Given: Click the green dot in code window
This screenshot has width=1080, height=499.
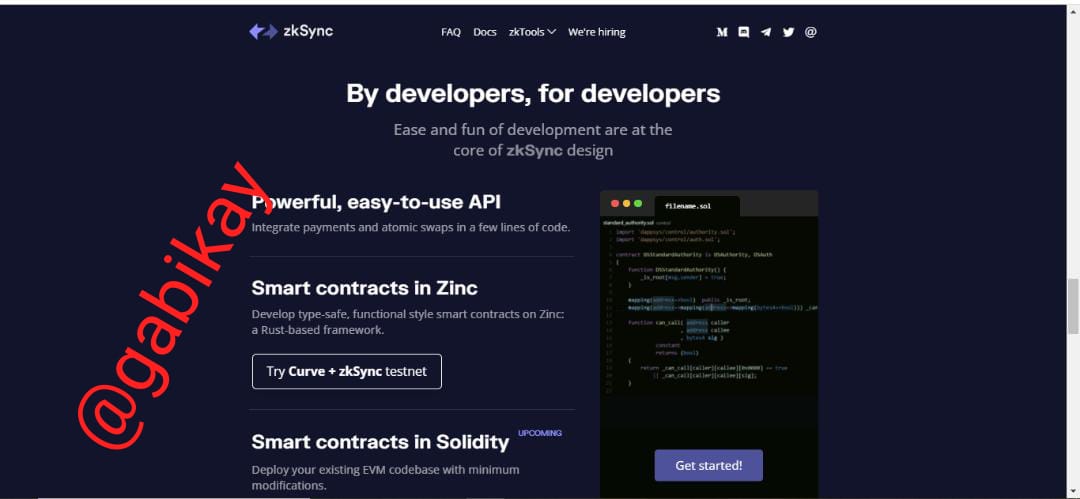Looking at the screenshot, I should click(x=638, y=203).
